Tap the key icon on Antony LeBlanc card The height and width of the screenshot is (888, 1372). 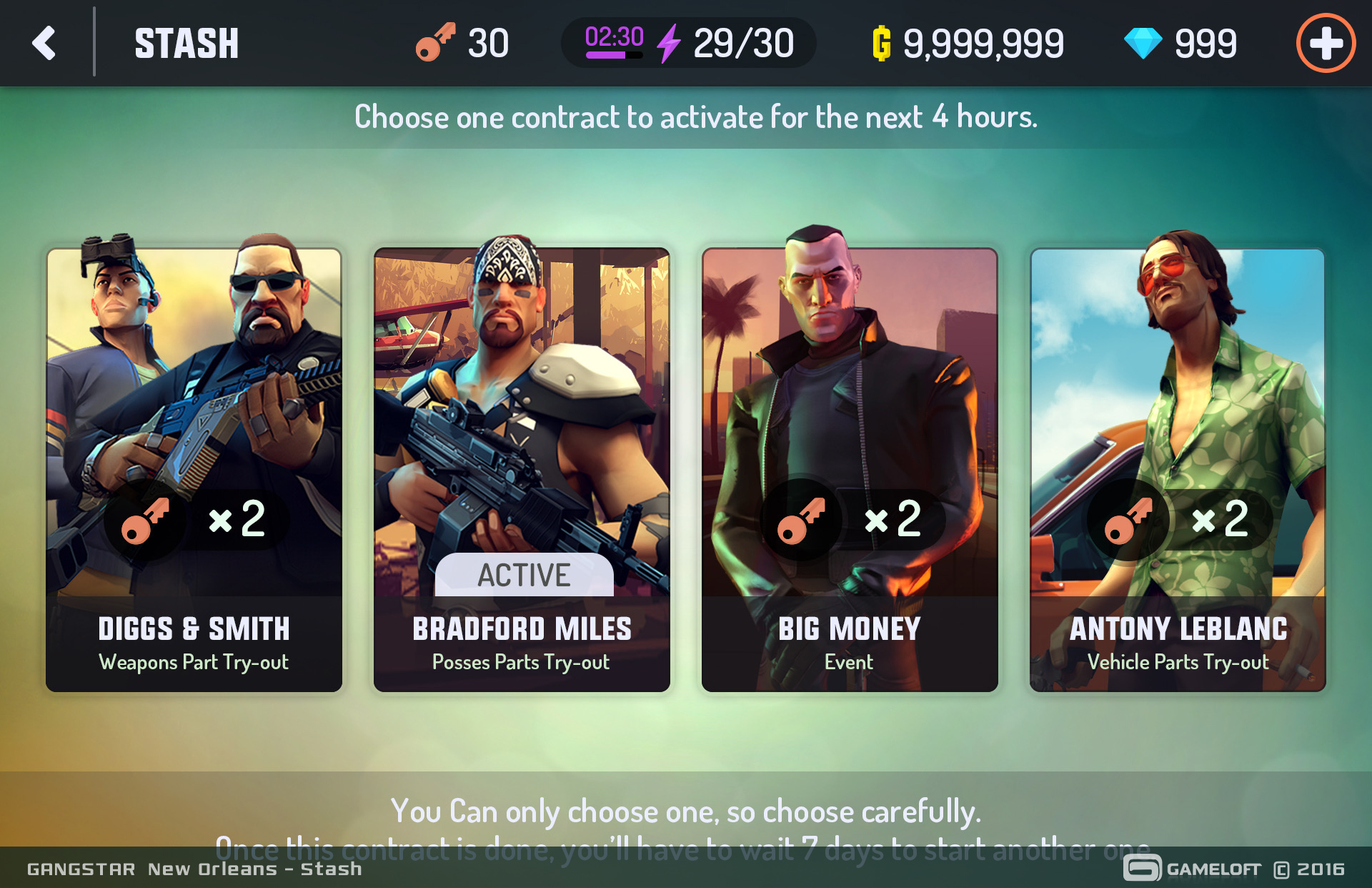click(x=1128, y=520)
